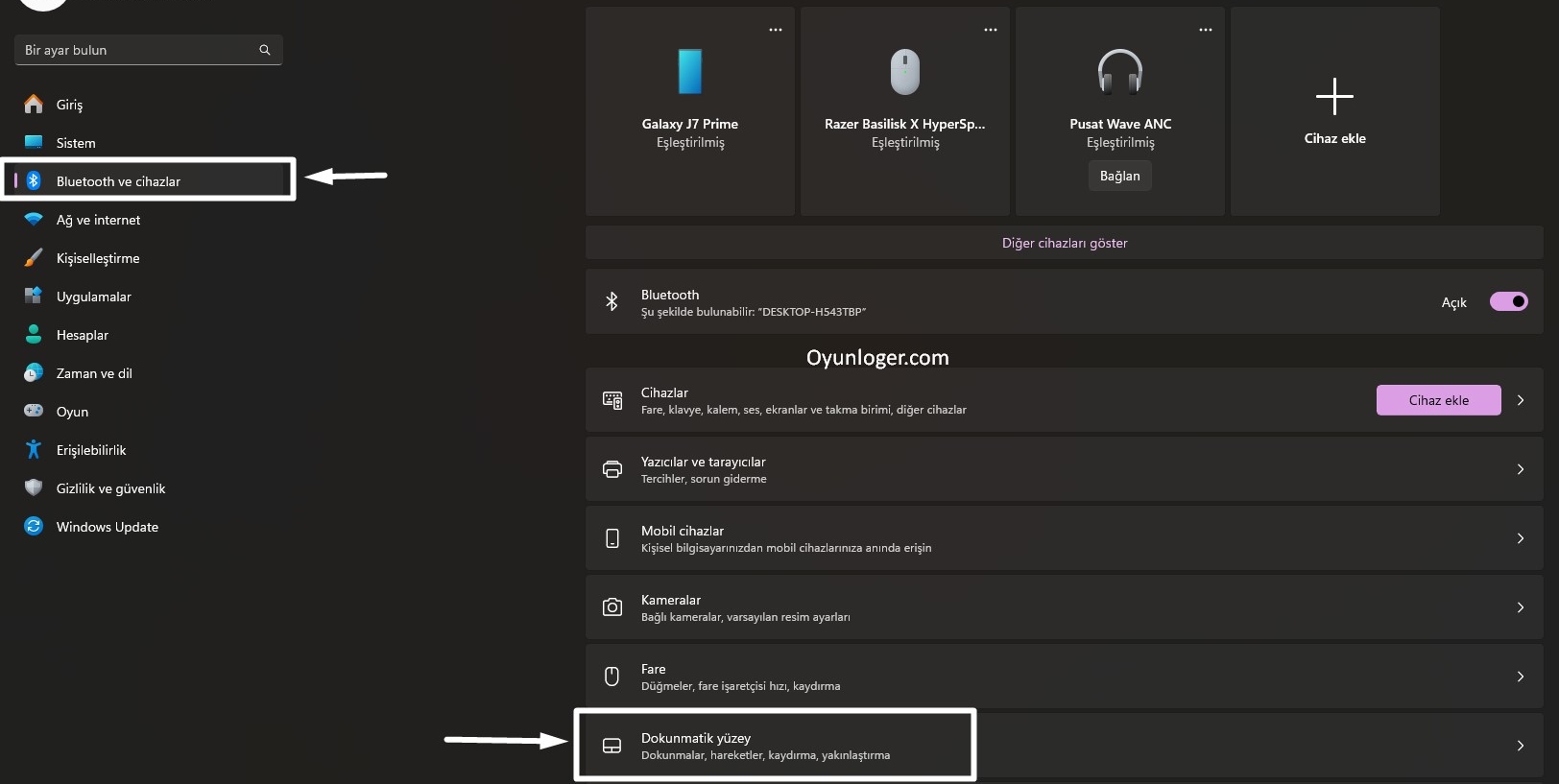Click the Ağ ve internet Wi-Fi icon
The height and width of the screenshot is (784, 1559).
[34, 219]
